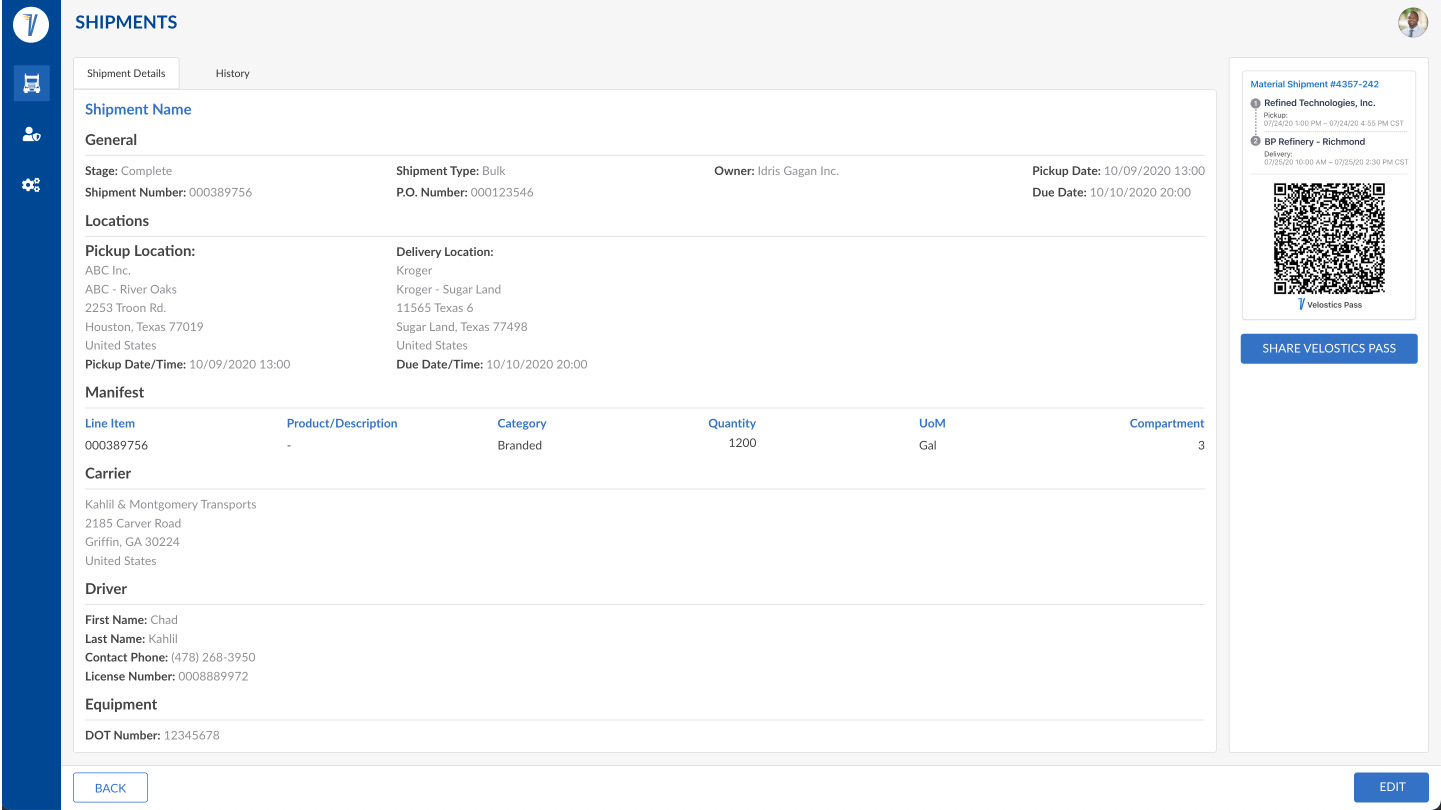
Task: Click the 11565 Texas 6 address
Action: tap(435, 308)
